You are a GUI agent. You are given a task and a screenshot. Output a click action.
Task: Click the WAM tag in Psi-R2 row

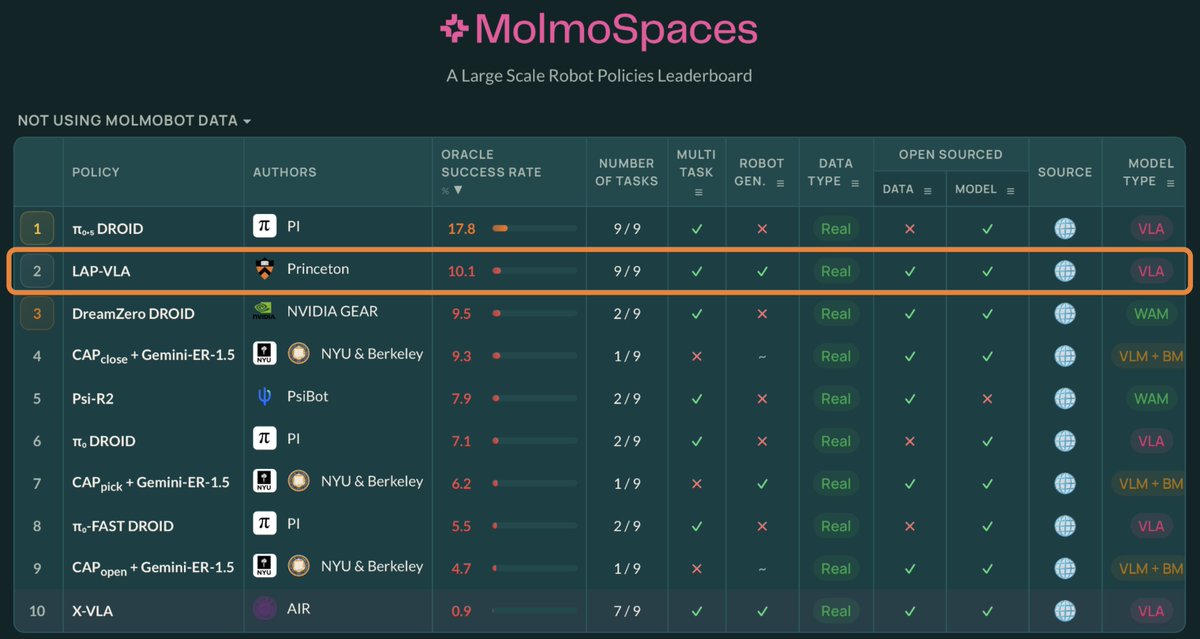[1151, 399]
